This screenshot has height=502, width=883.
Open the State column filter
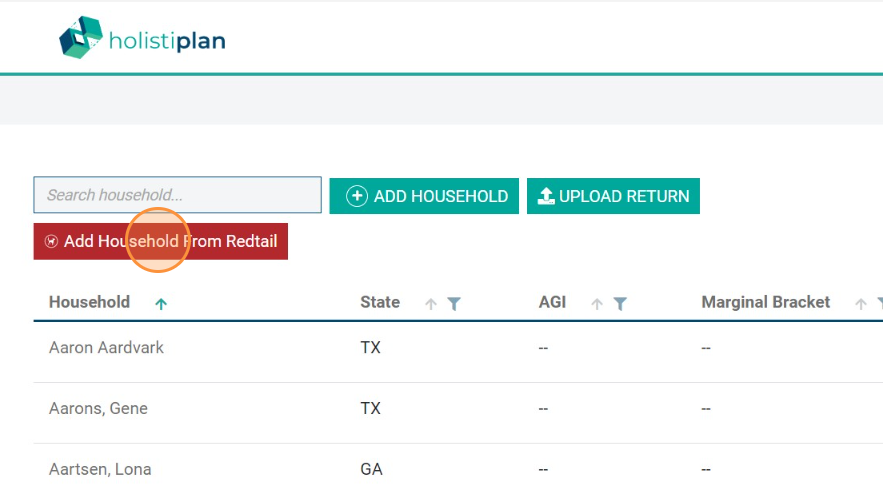453,304
